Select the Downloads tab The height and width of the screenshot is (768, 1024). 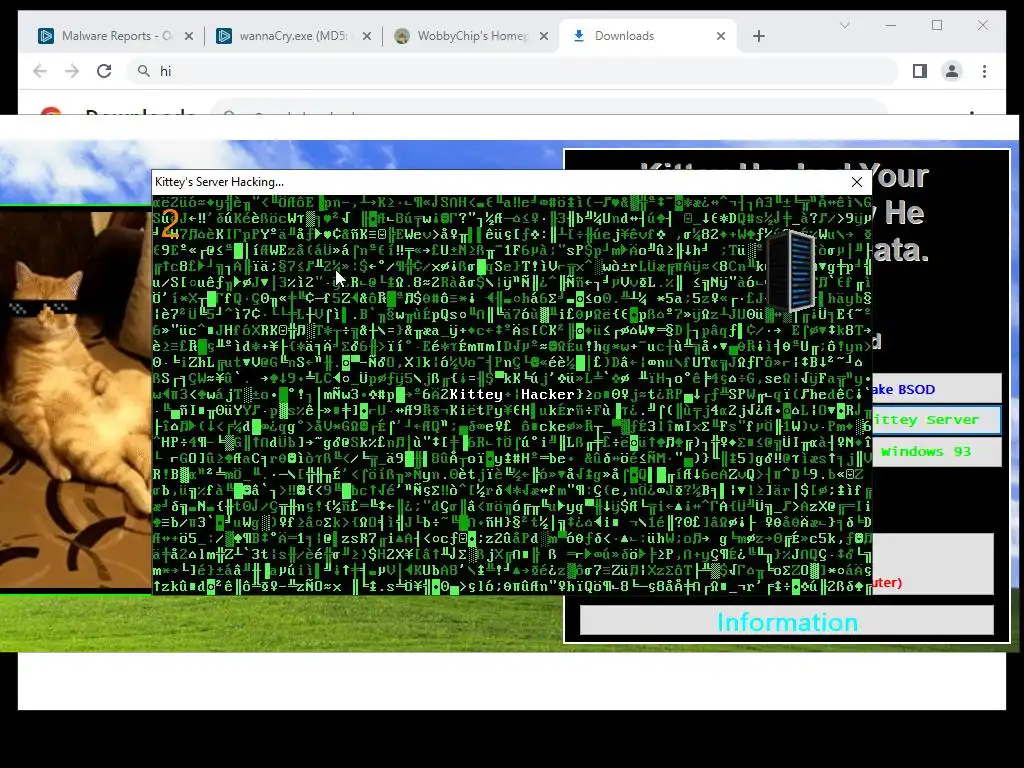click(648, 36)
